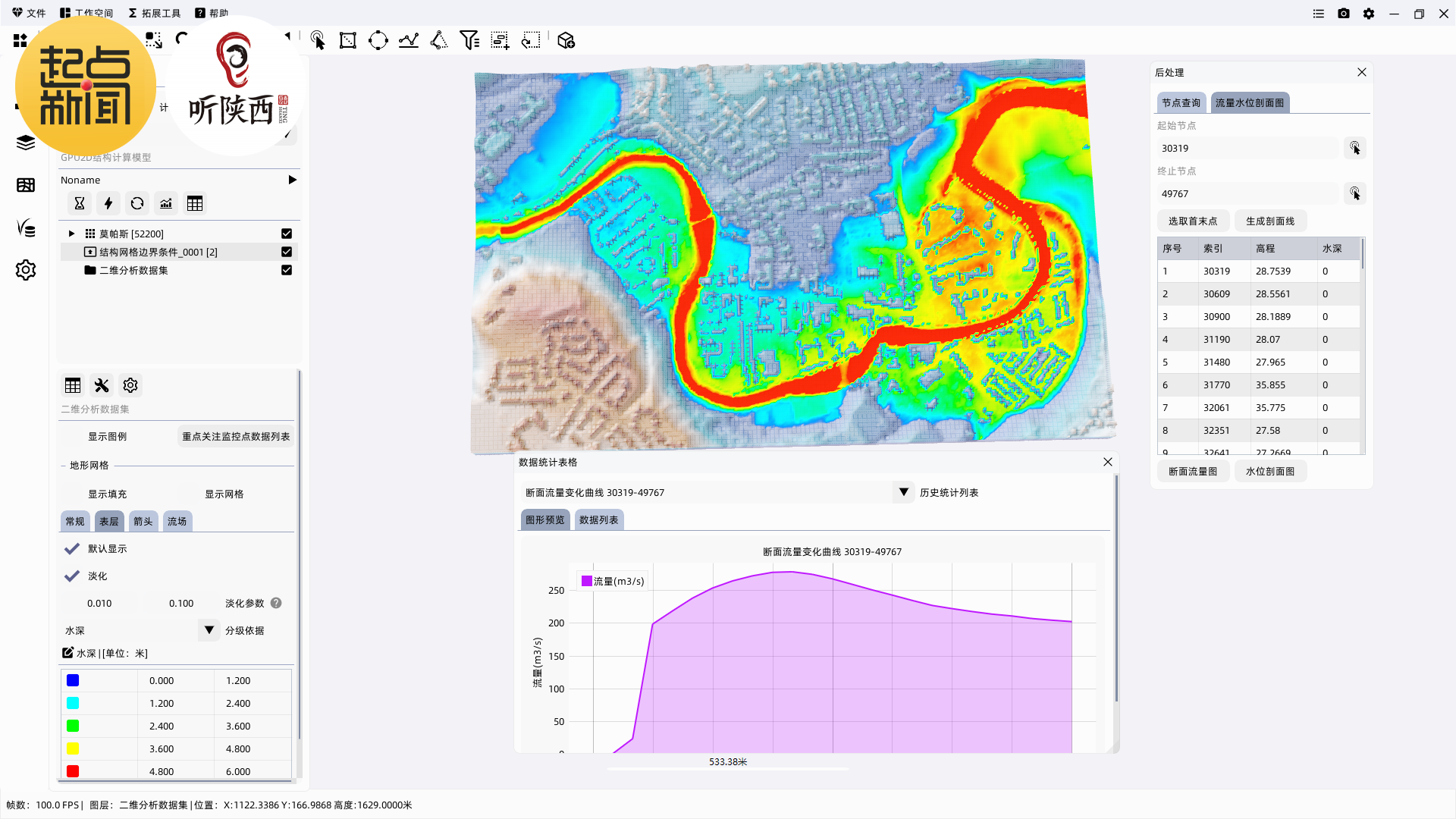Open the 断面流量变化曲线 dropdown

[903, 492]
